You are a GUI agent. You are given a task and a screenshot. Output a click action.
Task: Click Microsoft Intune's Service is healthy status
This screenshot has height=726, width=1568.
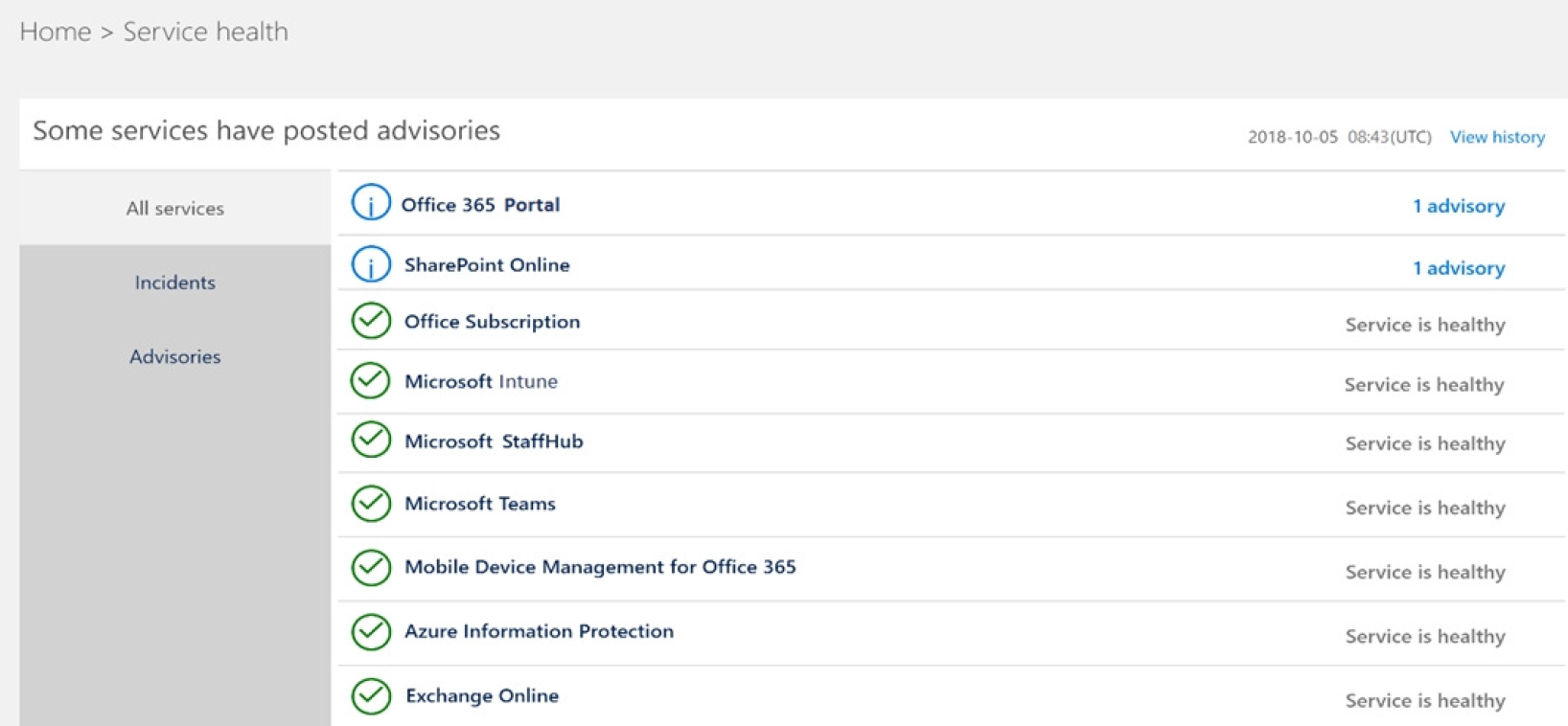[x=1424, y=384]
